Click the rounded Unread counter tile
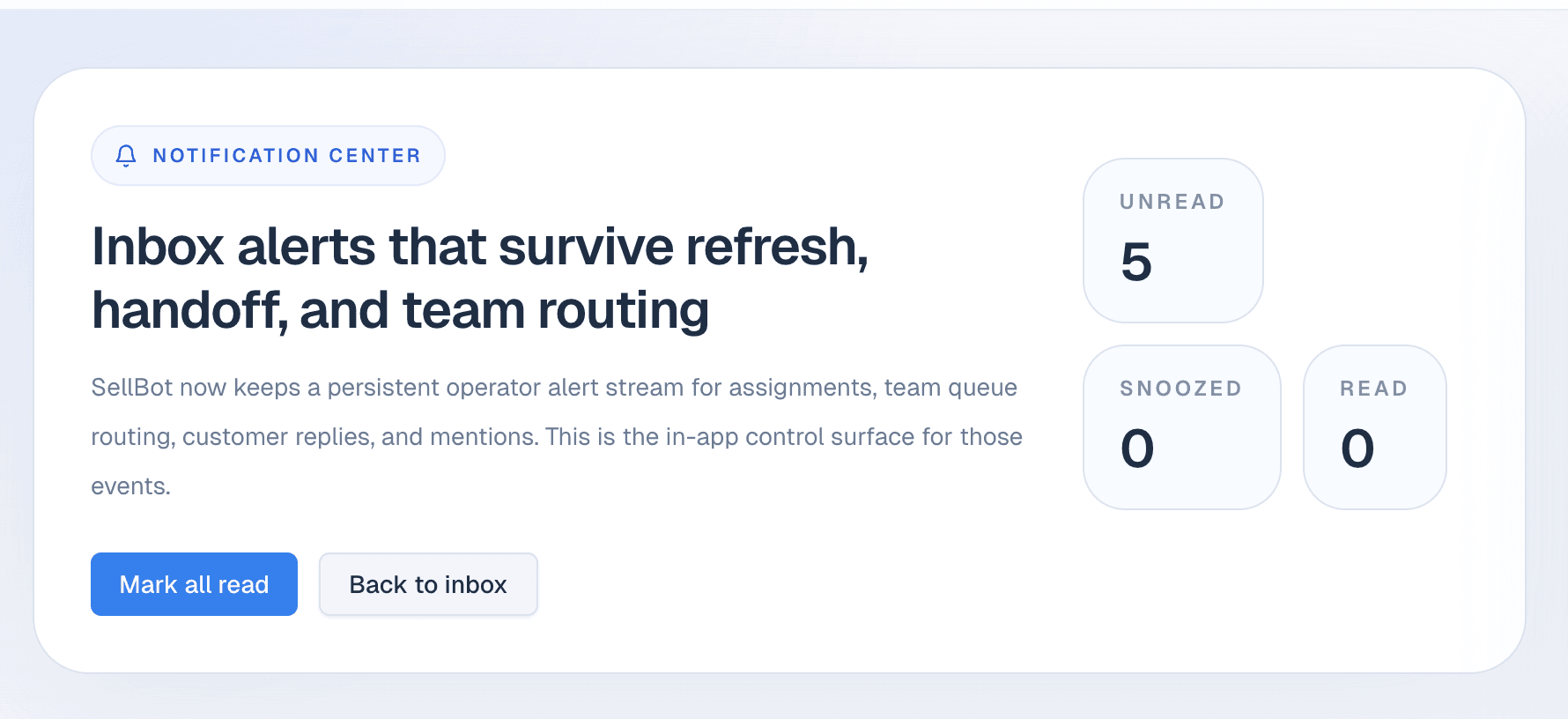The image size is (1568, 719). coord(1172,240)
